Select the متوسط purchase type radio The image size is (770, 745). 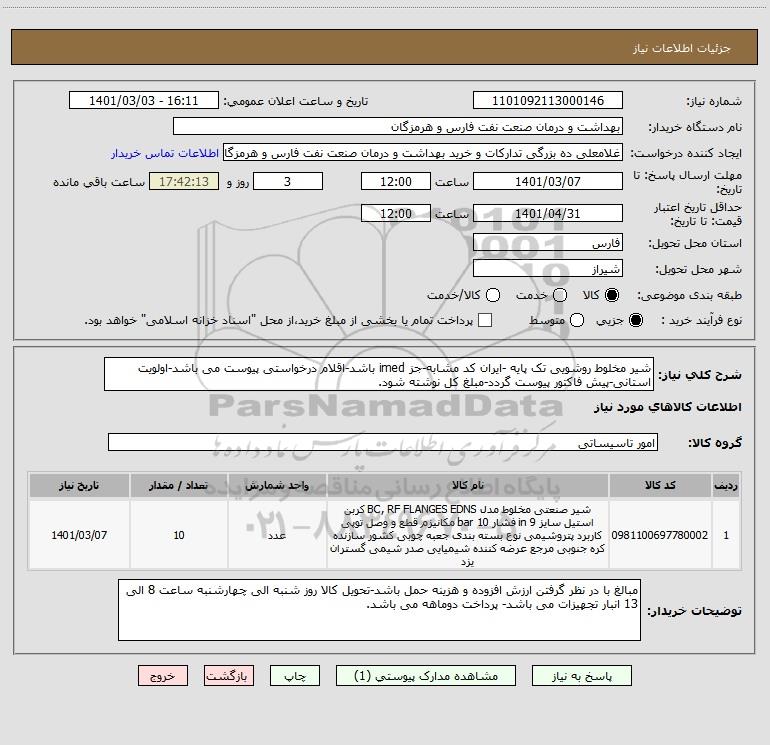tap(577, 320)
